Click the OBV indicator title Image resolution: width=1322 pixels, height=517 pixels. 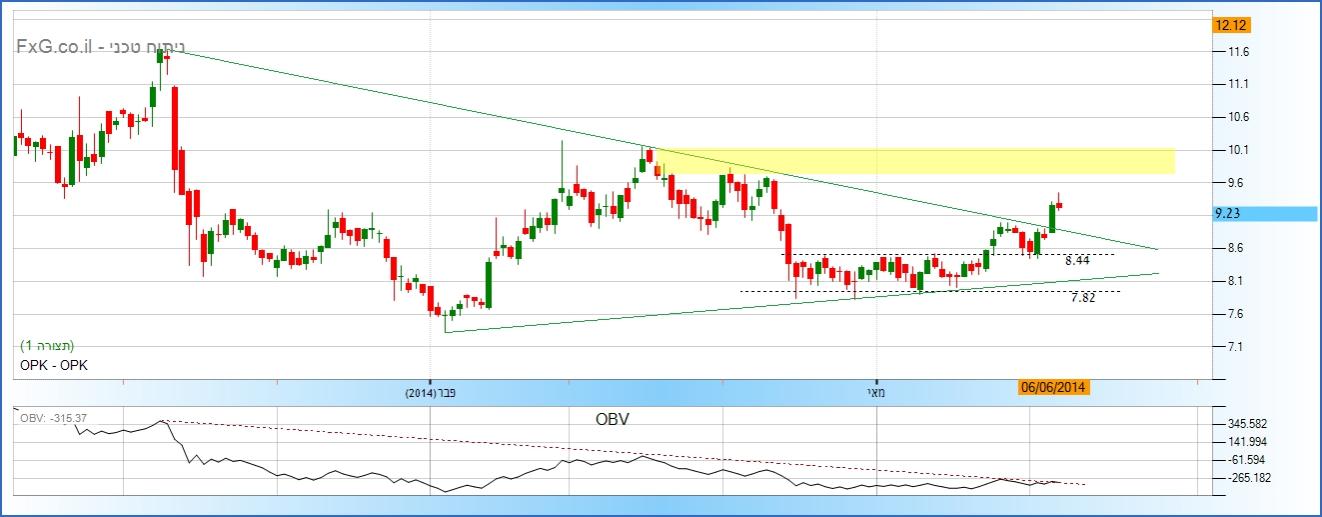(x=611, y=418)
